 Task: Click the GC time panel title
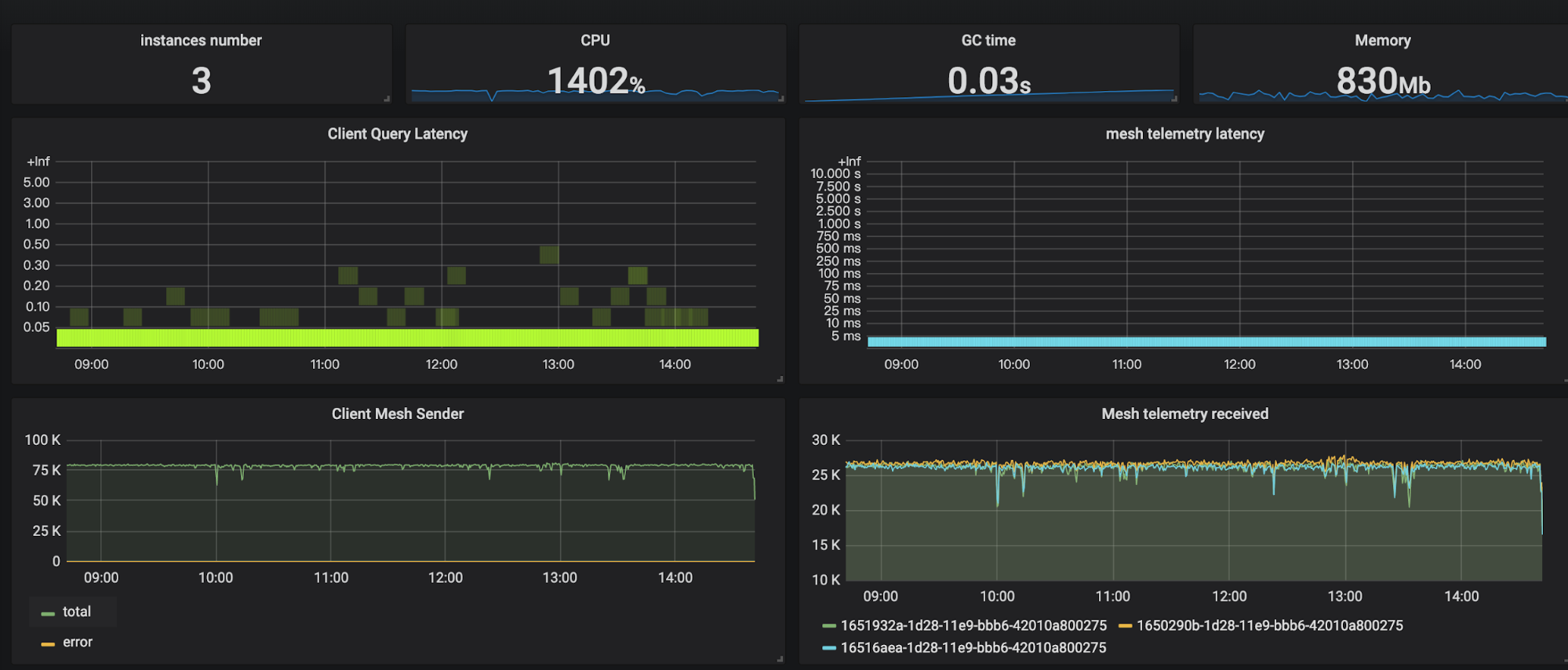pyautogui.click(x=988, y=40)
